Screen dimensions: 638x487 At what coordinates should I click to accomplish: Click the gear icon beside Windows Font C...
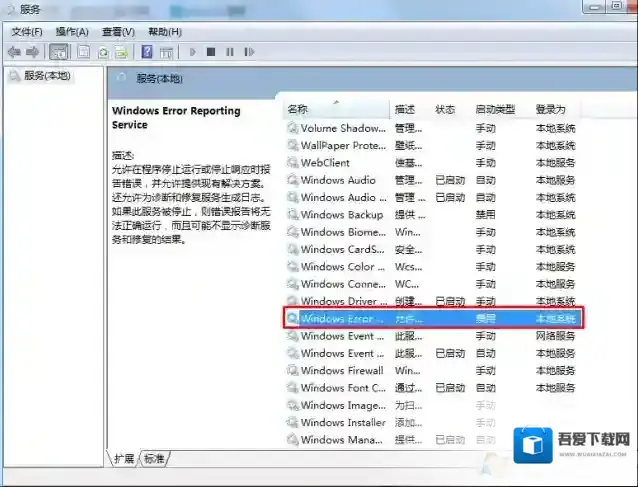[293, 388]
